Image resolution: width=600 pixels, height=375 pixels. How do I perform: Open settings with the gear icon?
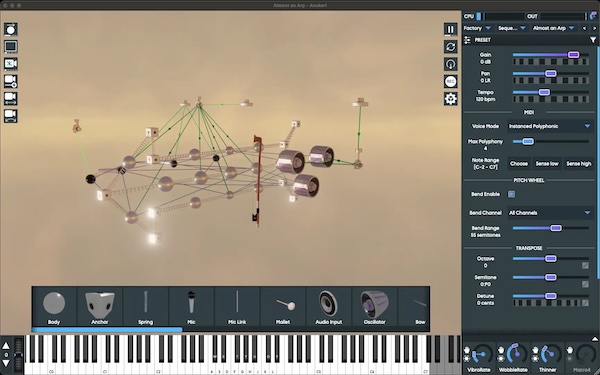click(x=451, y=99)
